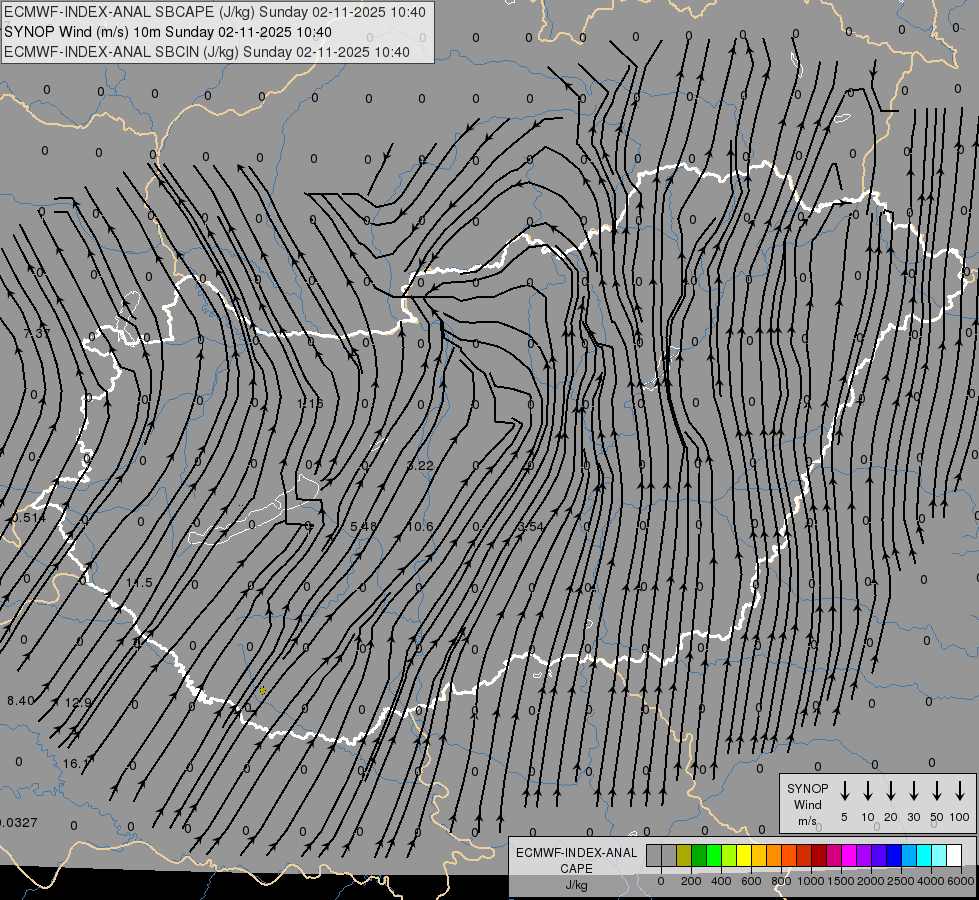Click the SBCIN title line in the header box

(x=207, y=52)
